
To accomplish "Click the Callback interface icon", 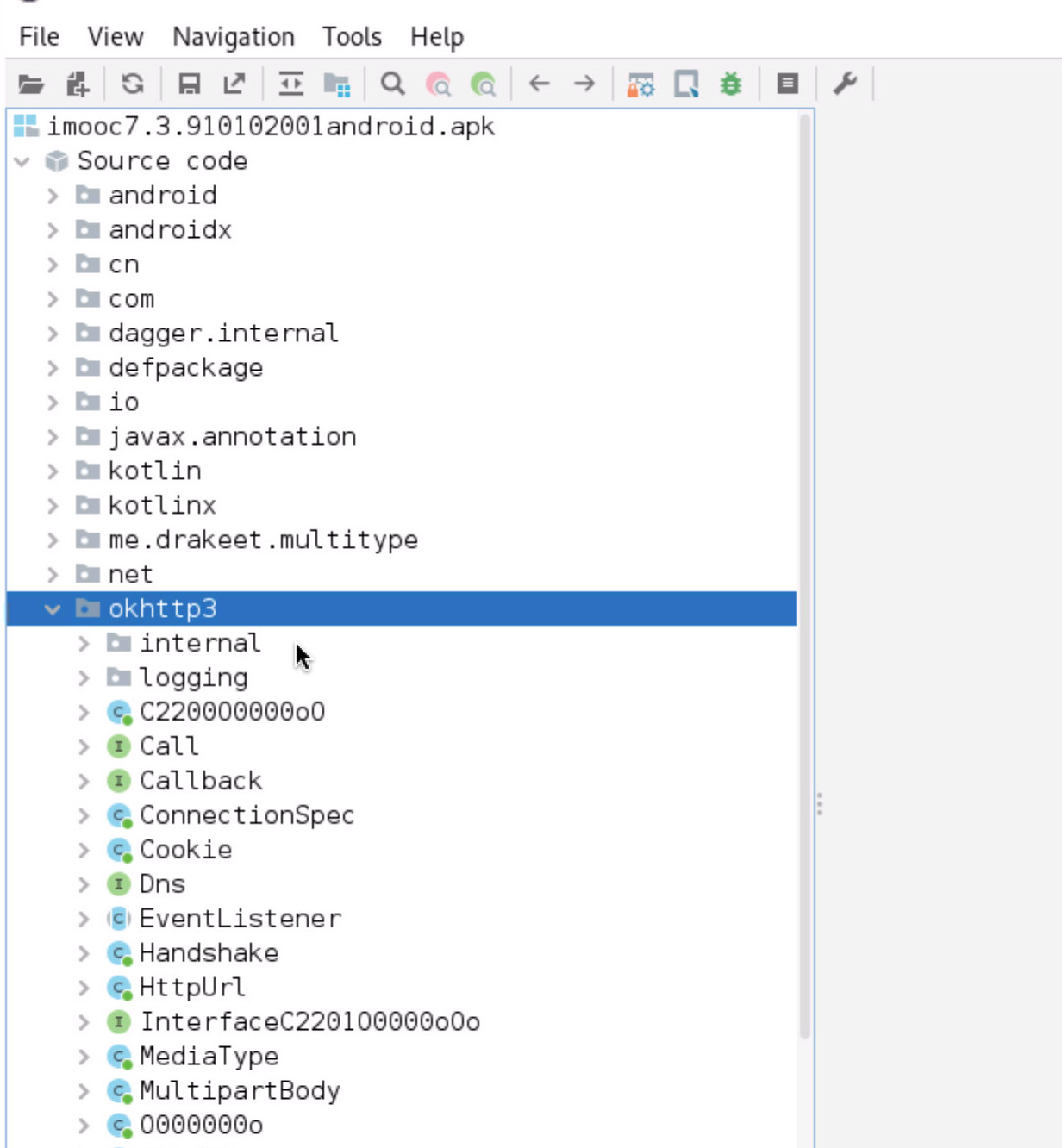I will tap(118, 781).
